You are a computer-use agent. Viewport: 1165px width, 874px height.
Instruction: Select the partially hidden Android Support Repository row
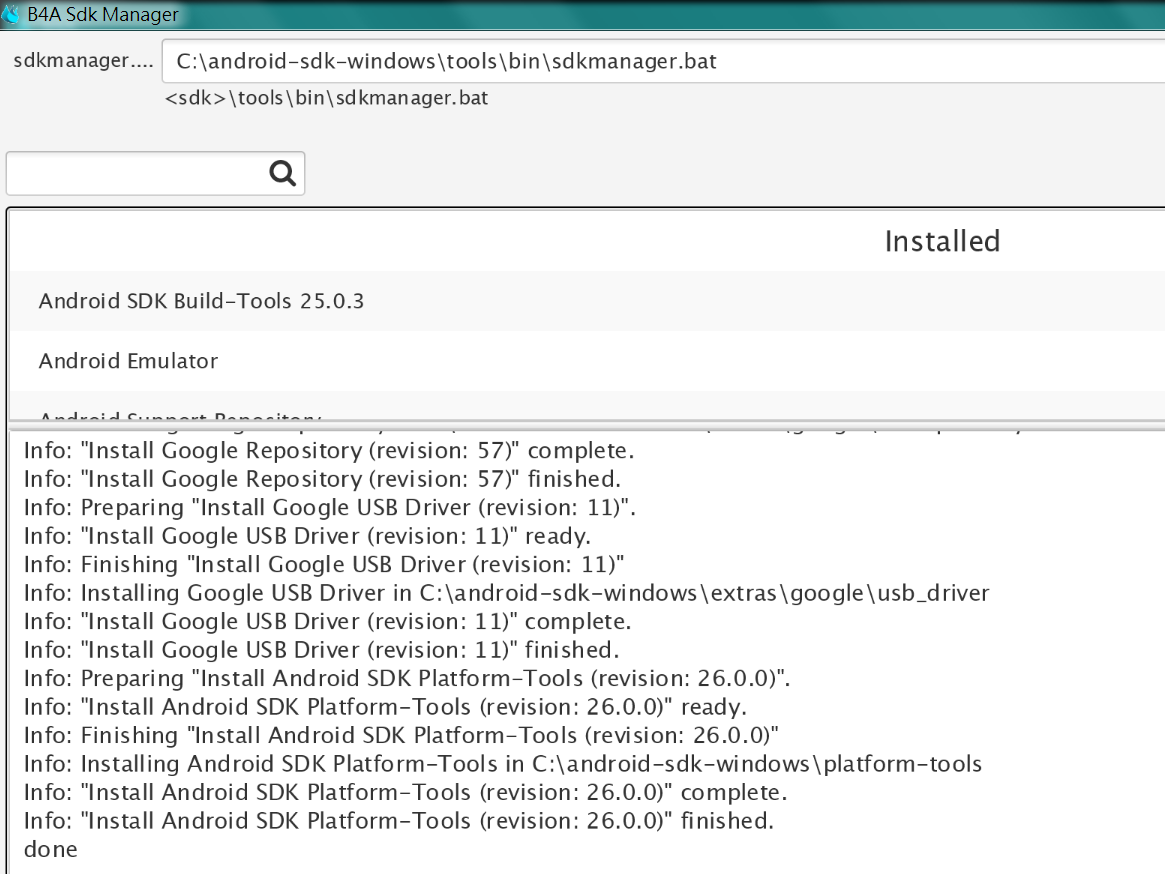click(x=180, y=416)
